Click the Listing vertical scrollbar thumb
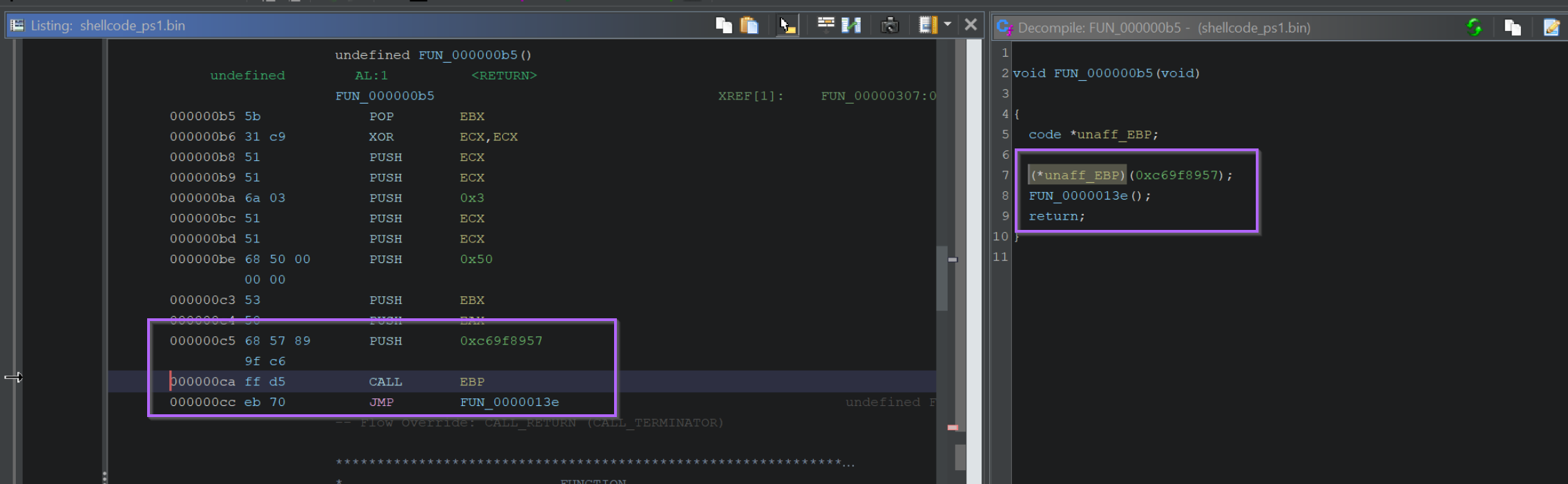This screenshot has width=1568, height=484. tap(942, 278)
